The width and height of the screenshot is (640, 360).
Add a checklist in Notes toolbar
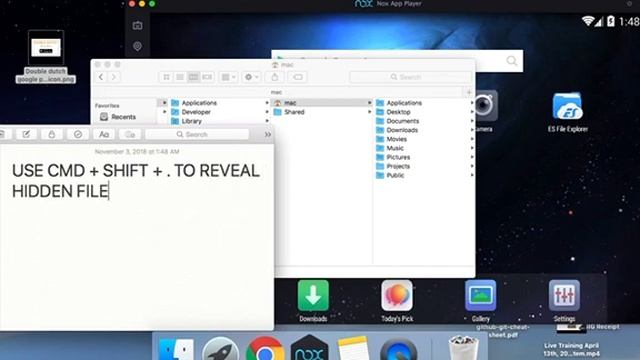click(x=78, y=134)
